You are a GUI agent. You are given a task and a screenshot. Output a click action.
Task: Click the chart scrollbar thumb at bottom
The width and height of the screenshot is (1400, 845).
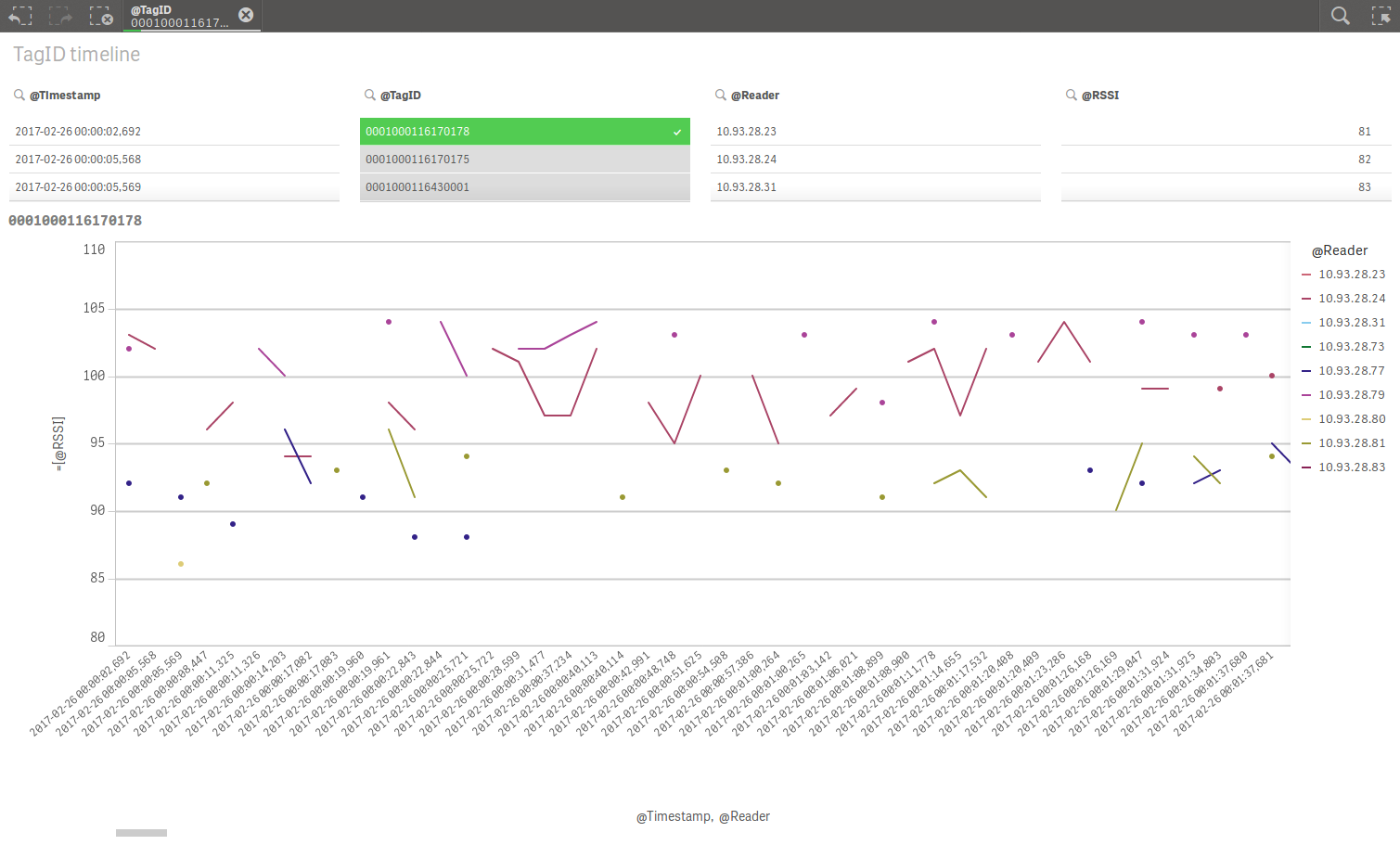pos(141,833)
